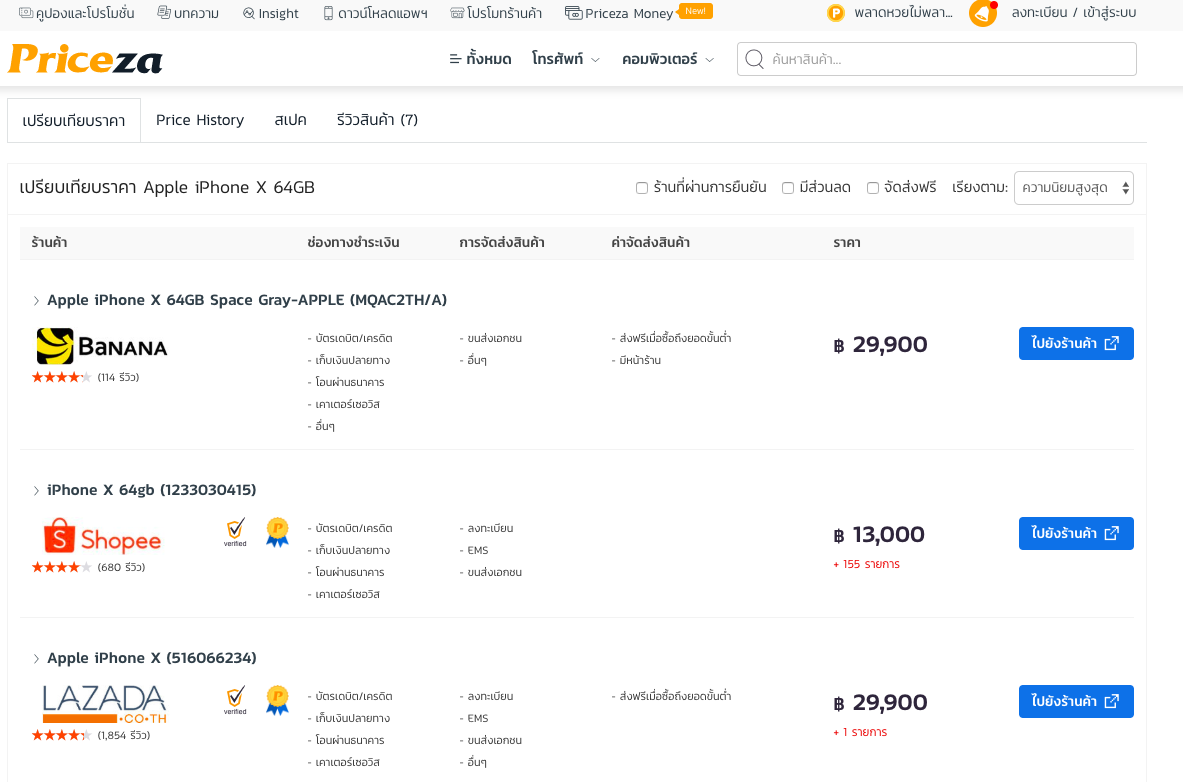This screenshot has height=782, width=1183.
Task: Click the gold P coin icon
Action: pos(835,13)
